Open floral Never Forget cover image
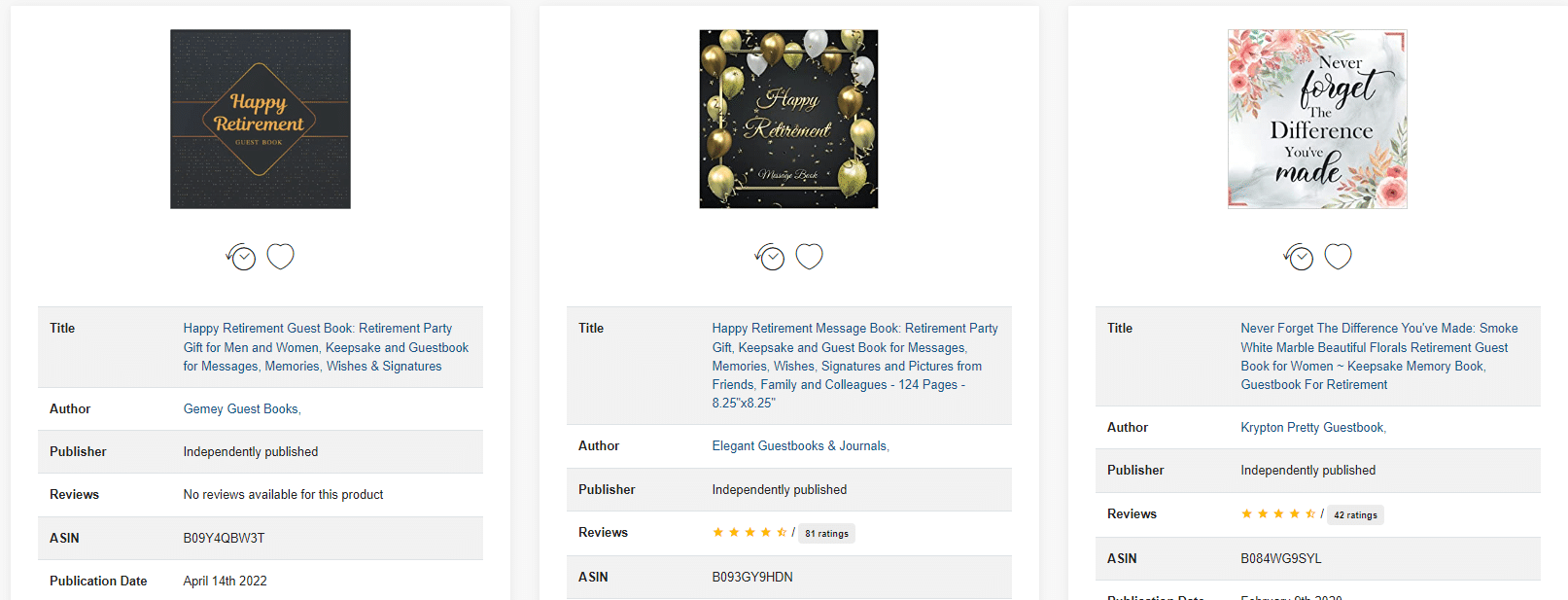The width and height of the screenshot is (1568, 600). (1317, 119)
